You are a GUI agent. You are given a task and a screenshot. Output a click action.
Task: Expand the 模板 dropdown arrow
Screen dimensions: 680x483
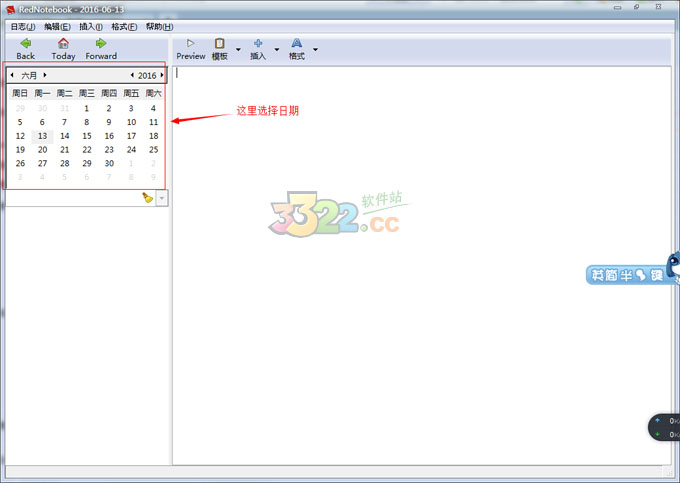click(238, 49)
